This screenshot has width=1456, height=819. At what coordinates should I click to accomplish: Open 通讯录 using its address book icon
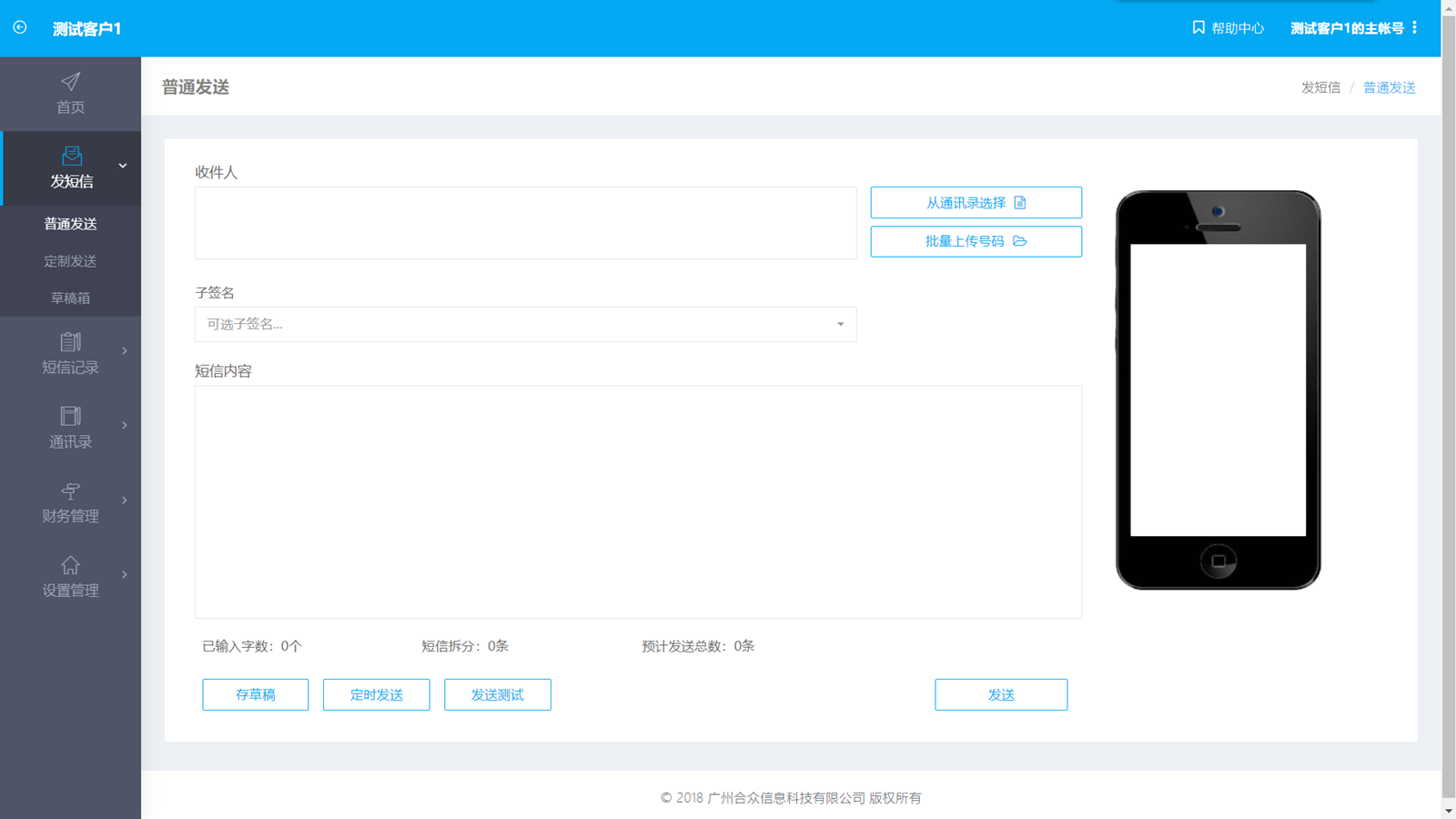[x=70, y=417]
